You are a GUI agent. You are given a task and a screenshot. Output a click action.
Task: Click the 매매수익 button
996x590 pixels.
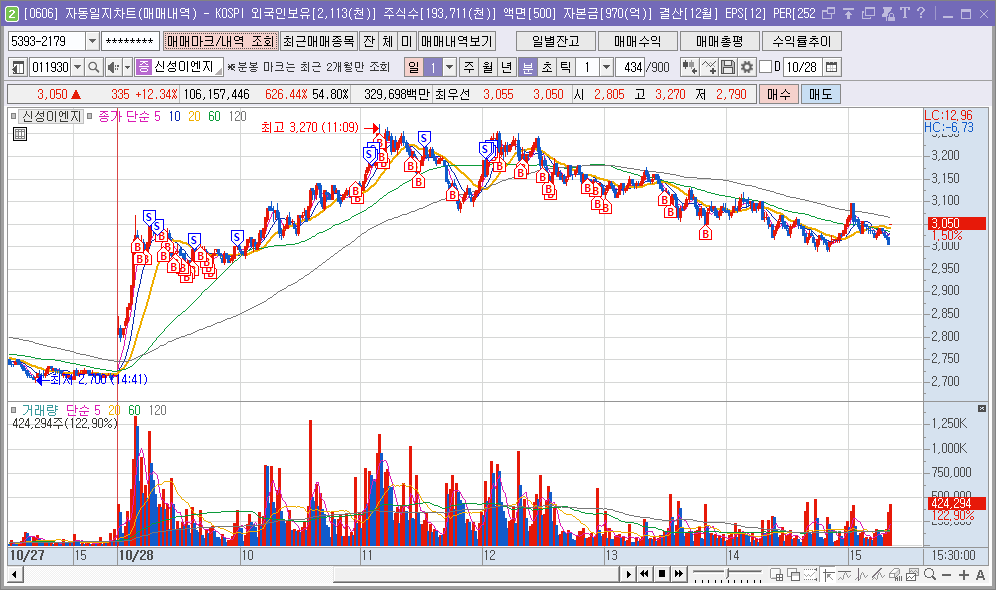pos(638,41)
